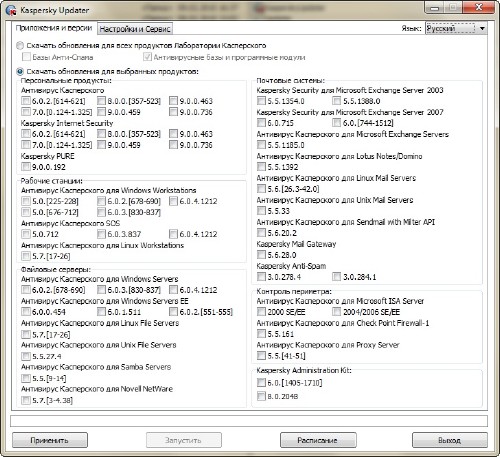Viewport: 500px width, 457px height.
Task: Click the empty status progress bar
Action: (249, 421)
